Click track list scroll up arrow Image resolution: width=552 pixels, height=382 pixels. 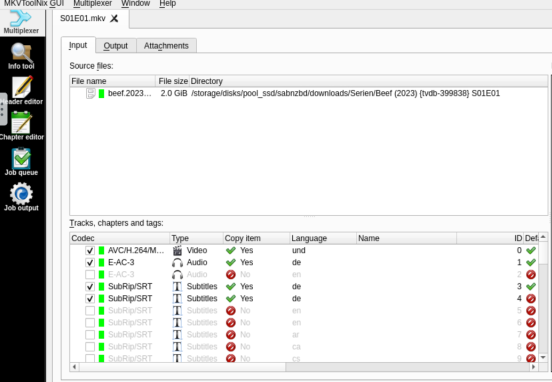(543, 237)
